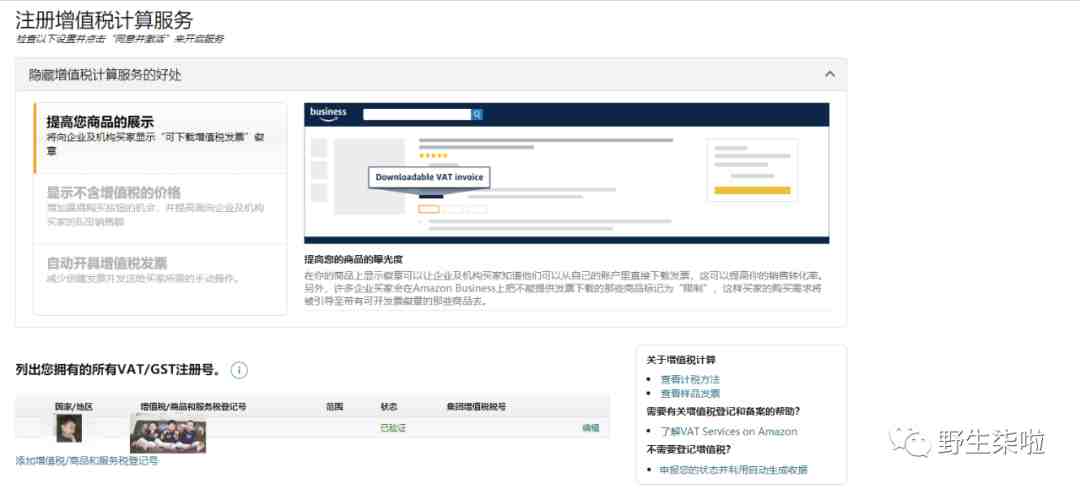Collapse the VAT benefits panel chevron
The height and width of the screenshot is (489, 1080).
(829, 74)
